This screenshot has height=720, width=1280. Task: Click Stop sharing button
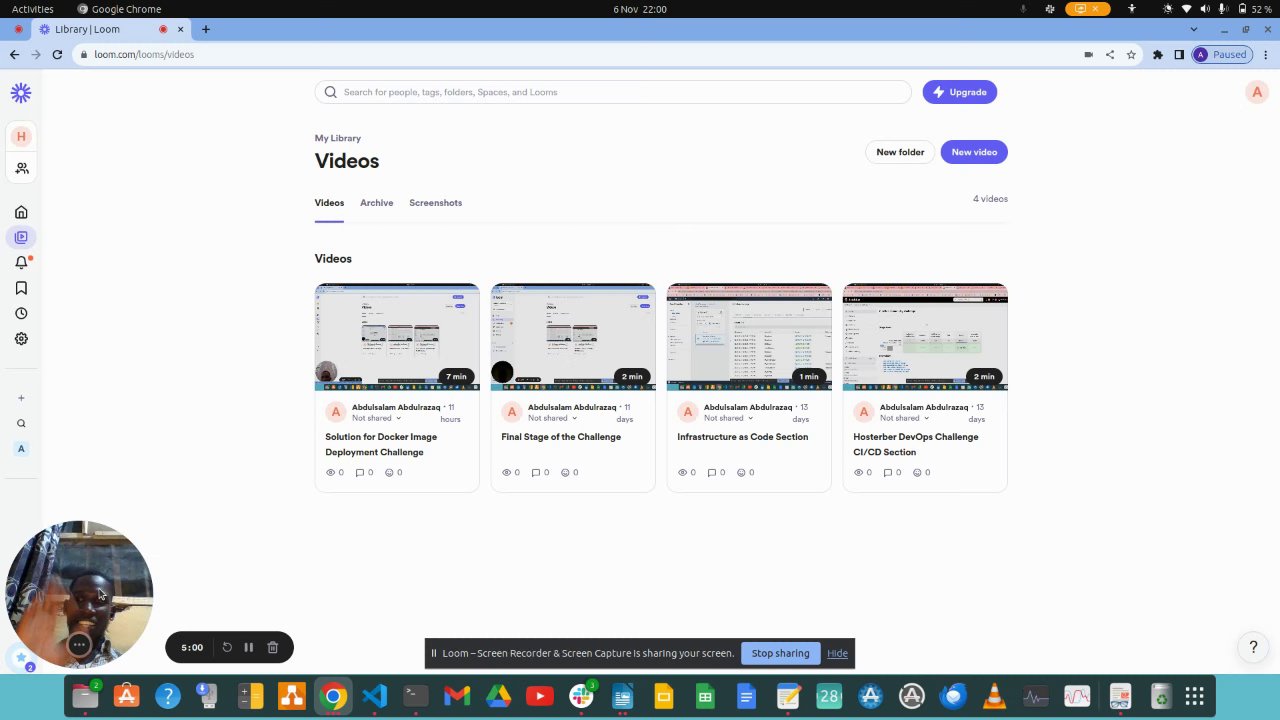pos(780,654)
